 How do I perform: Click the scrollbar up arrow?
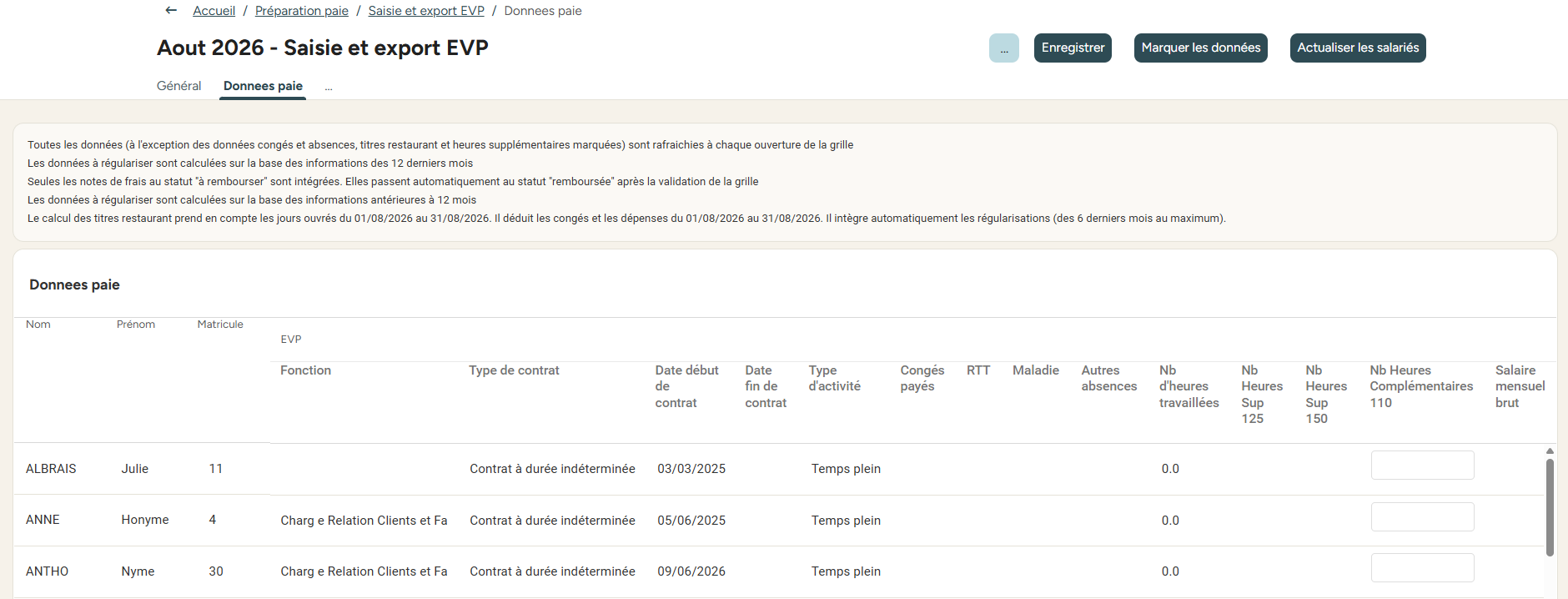pos(1550,451)
